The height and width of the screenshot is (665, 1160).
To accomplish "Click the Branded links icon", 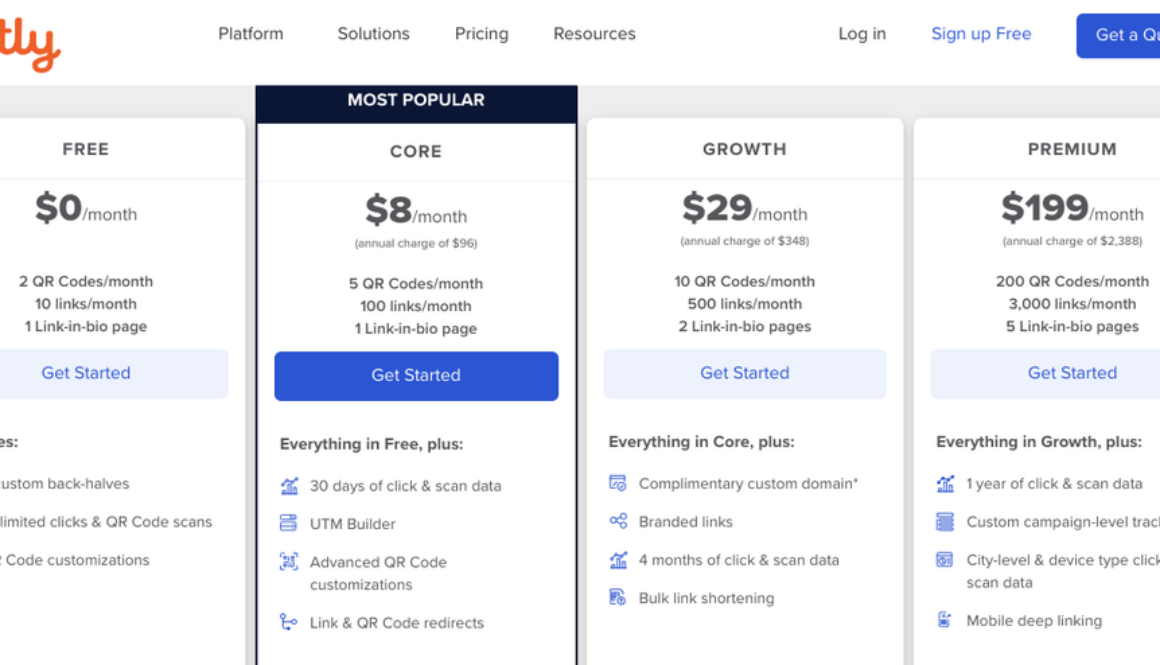I will [619, 521].
